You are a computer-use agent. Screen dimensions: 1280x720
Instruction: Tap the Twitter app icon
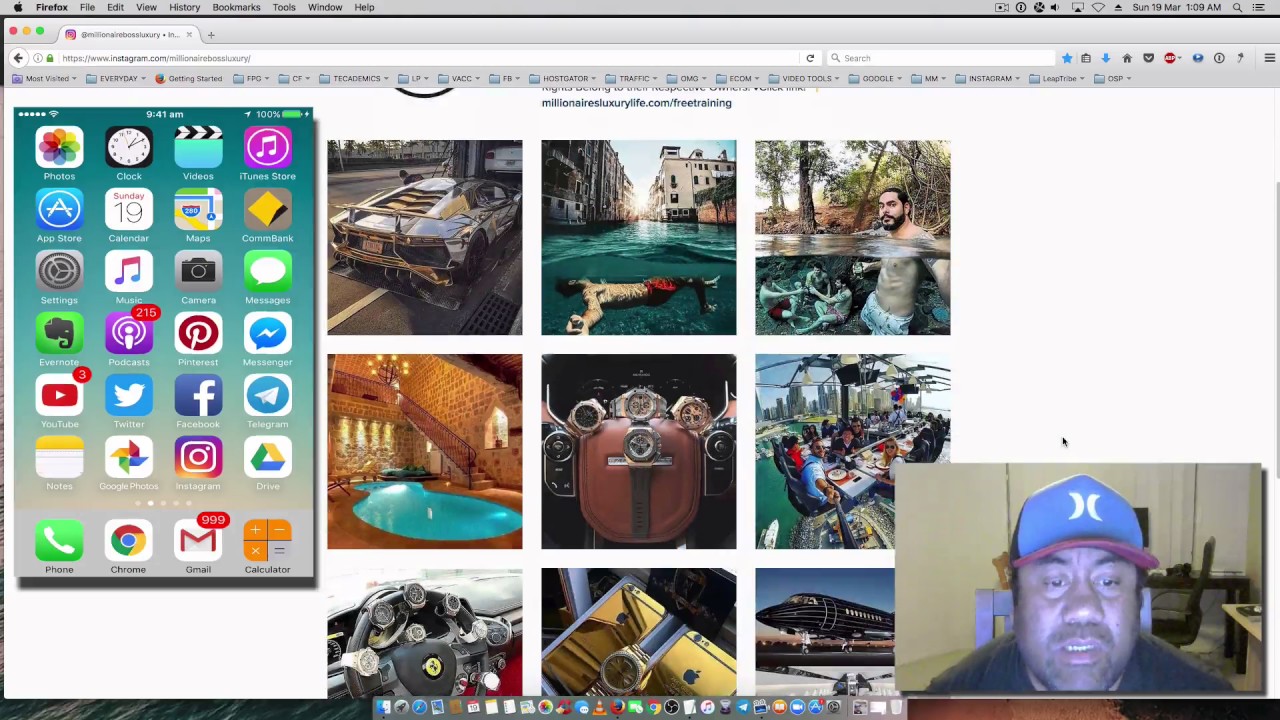(129, 396)
